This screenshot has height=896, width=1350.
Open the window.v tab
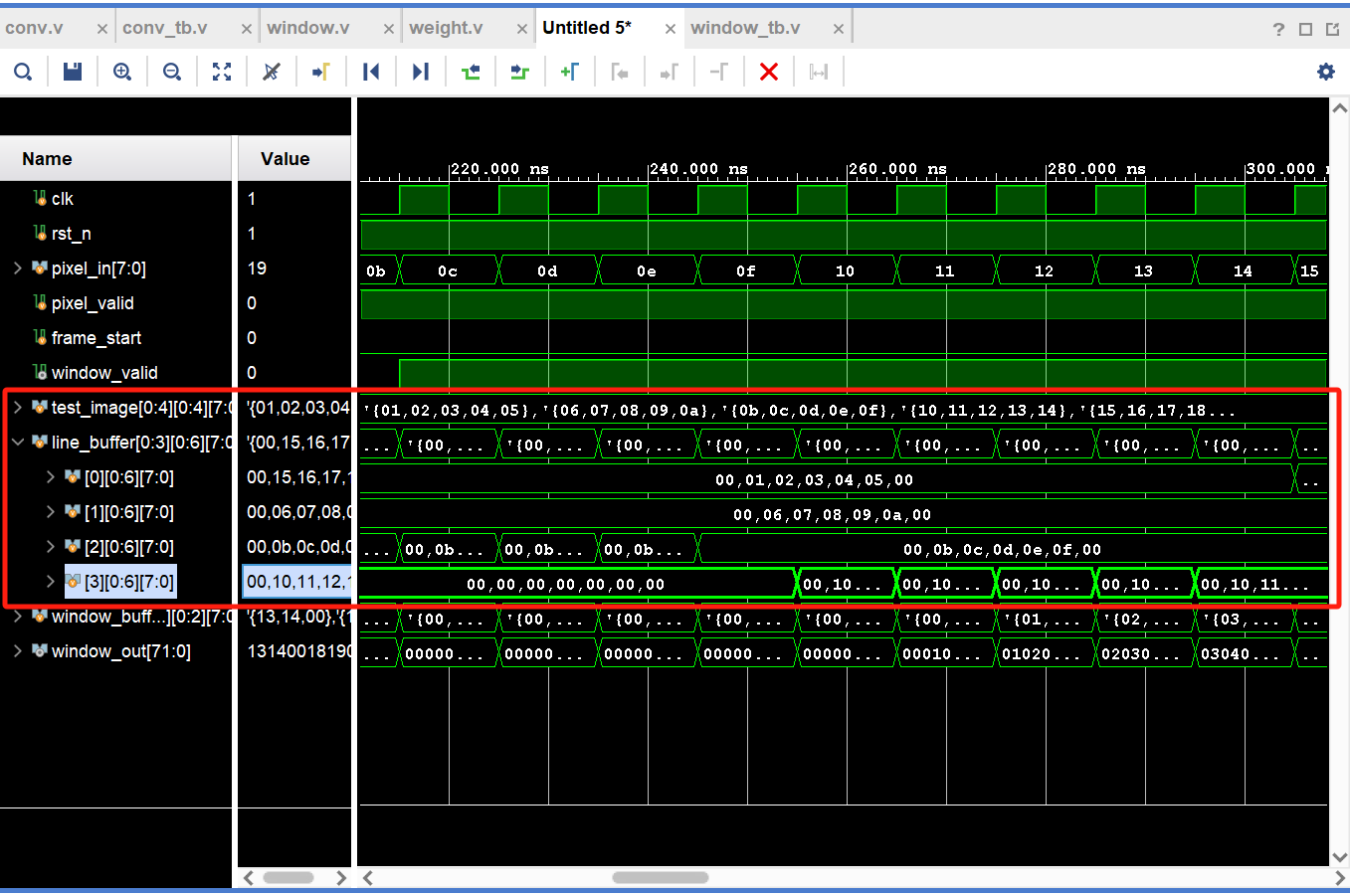308,28
